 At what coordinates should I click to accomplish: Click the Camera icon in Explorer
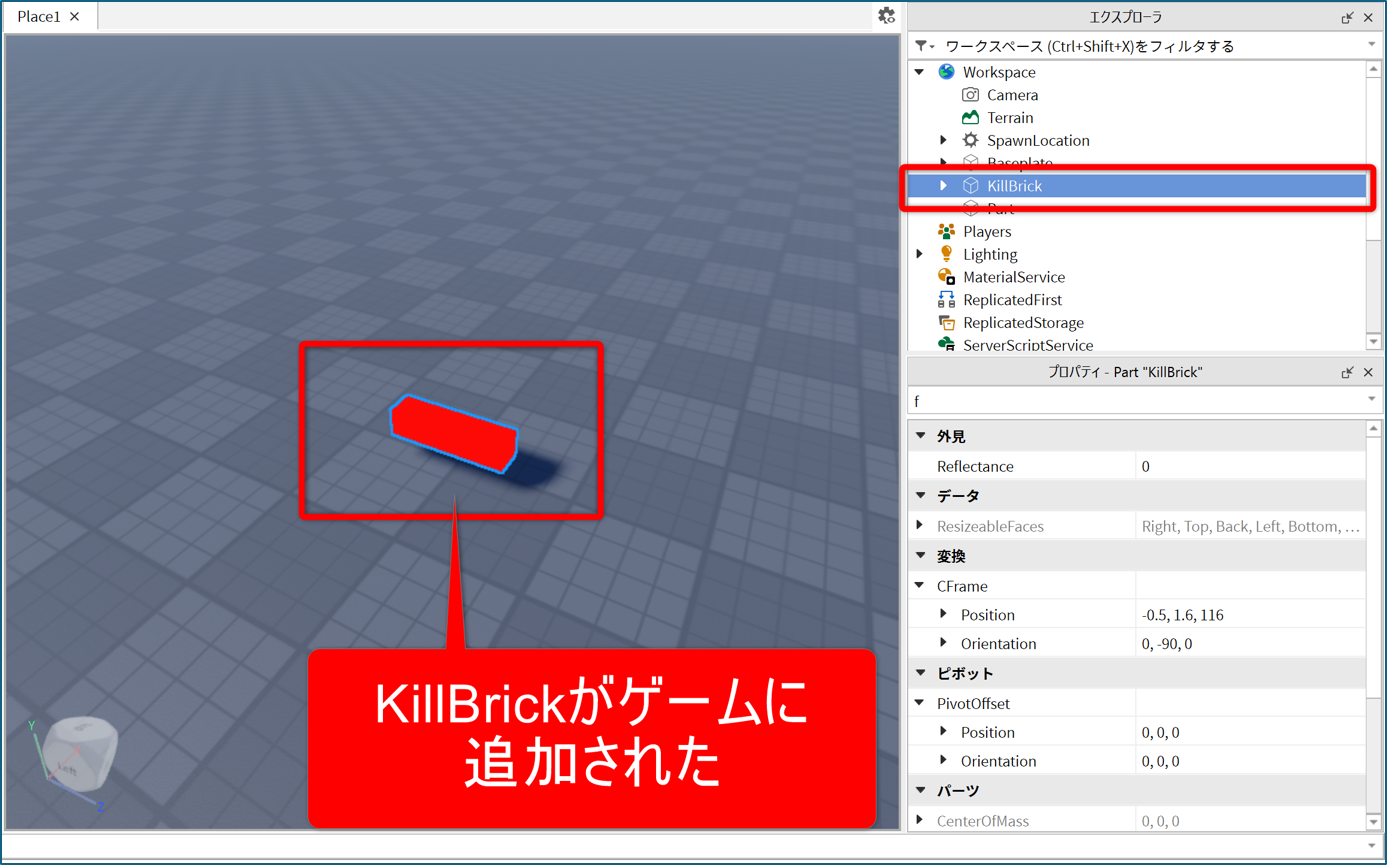pyautogui.click(x=970, y=95)
